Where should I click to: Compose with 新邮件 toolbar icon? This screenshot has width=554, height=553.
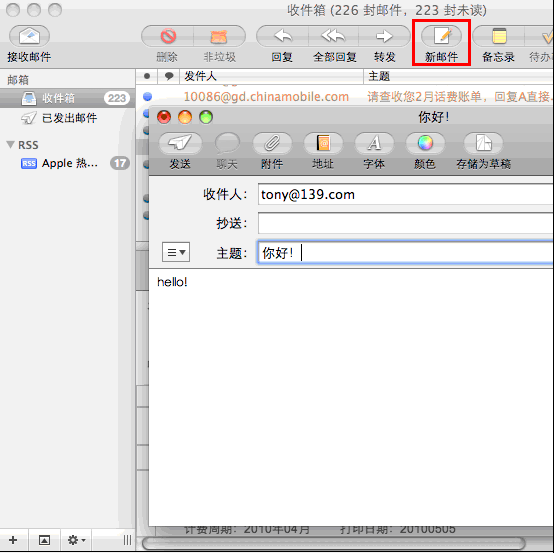click(x=441, y=36)
